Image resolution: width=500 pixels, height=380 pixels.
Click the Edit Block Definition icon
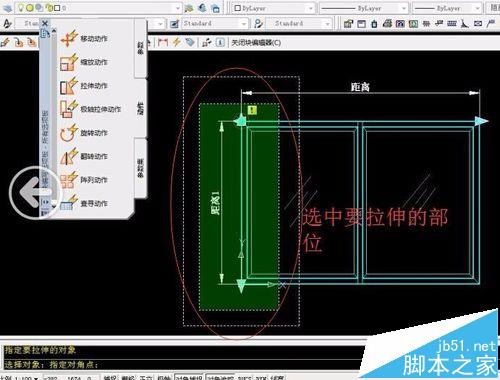[5, 42]
